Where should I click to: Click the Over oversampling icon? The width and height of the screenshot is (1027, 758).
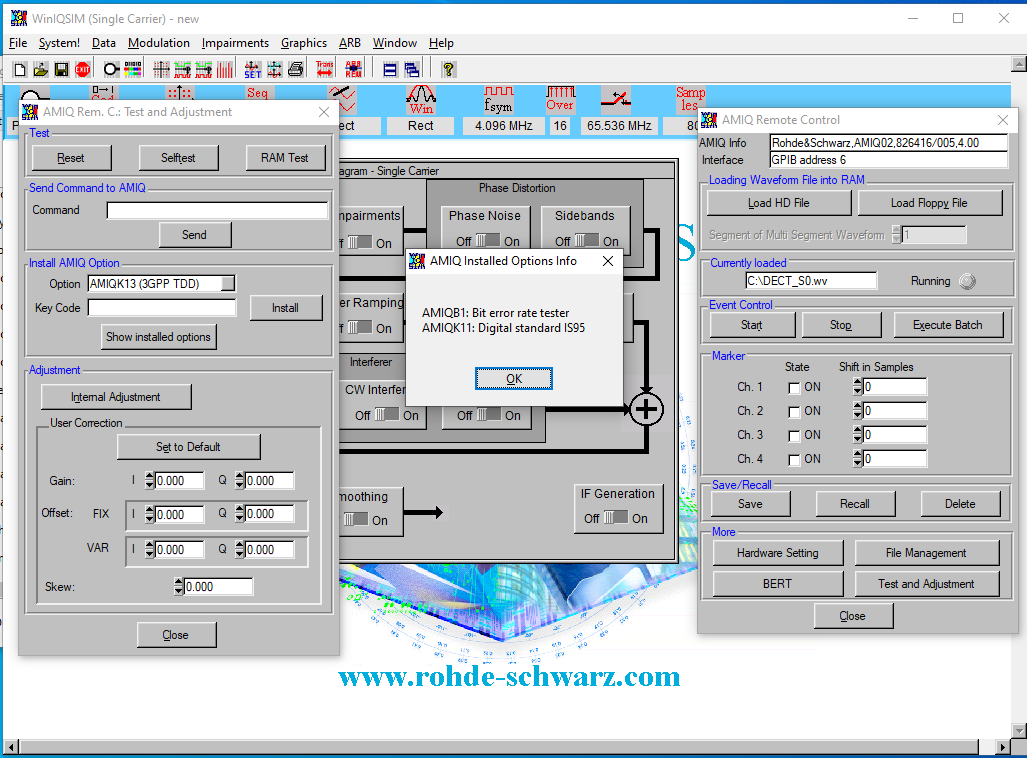click(560, 100)
